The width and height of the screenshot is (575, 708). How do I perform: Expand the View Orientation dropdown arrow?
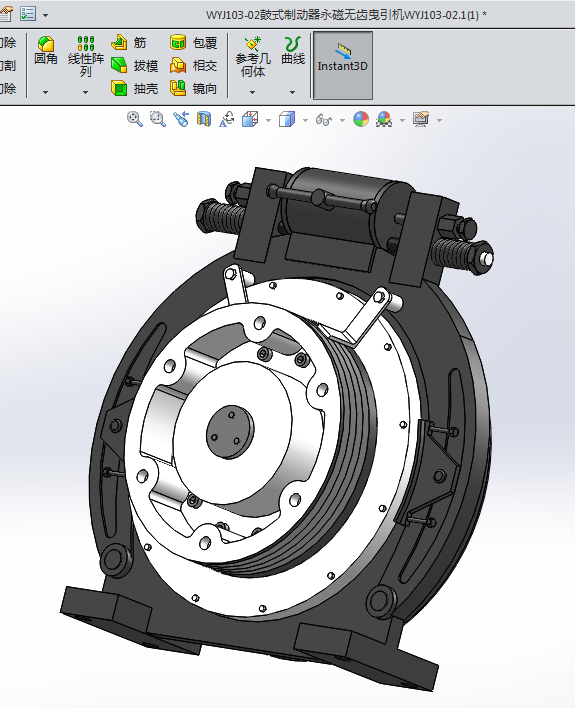(268, 120)
